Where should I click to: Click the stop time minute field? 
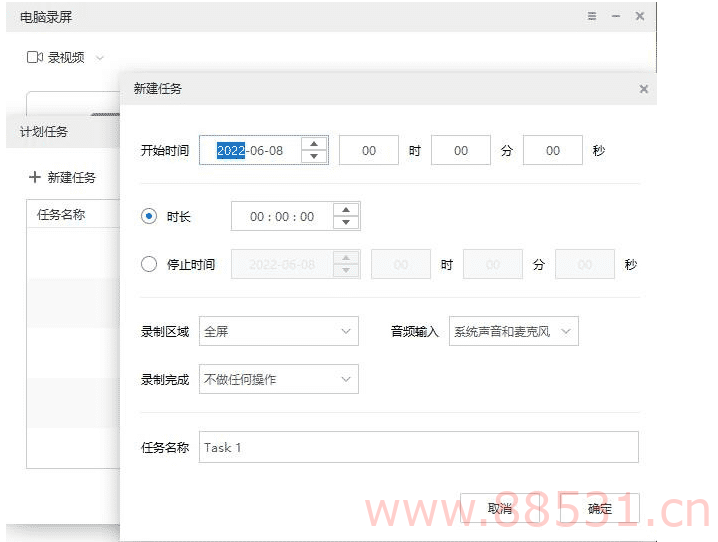click(x=493, y=264)
